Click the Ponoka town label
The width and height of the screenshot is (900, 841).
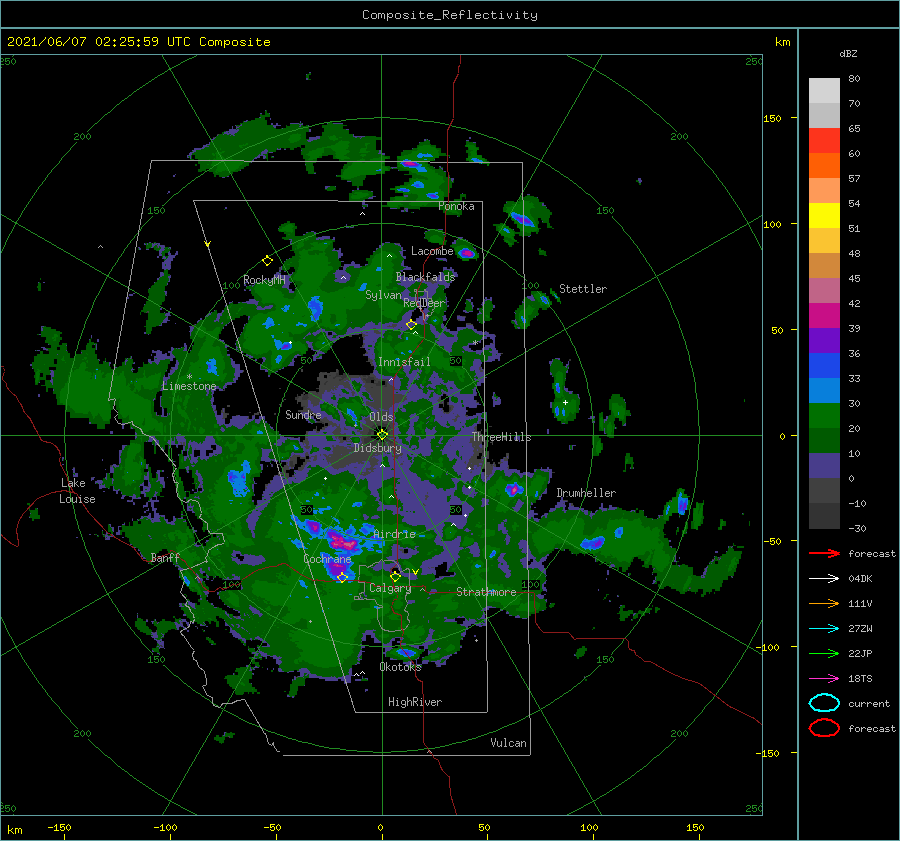456,206
